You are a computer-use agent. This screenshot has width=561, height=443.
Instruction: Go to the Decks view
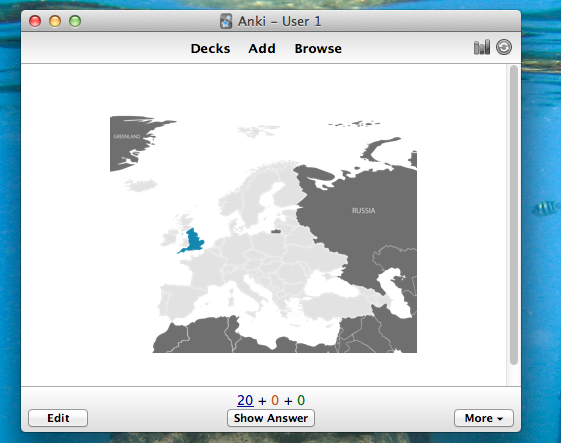pos(210,48)
